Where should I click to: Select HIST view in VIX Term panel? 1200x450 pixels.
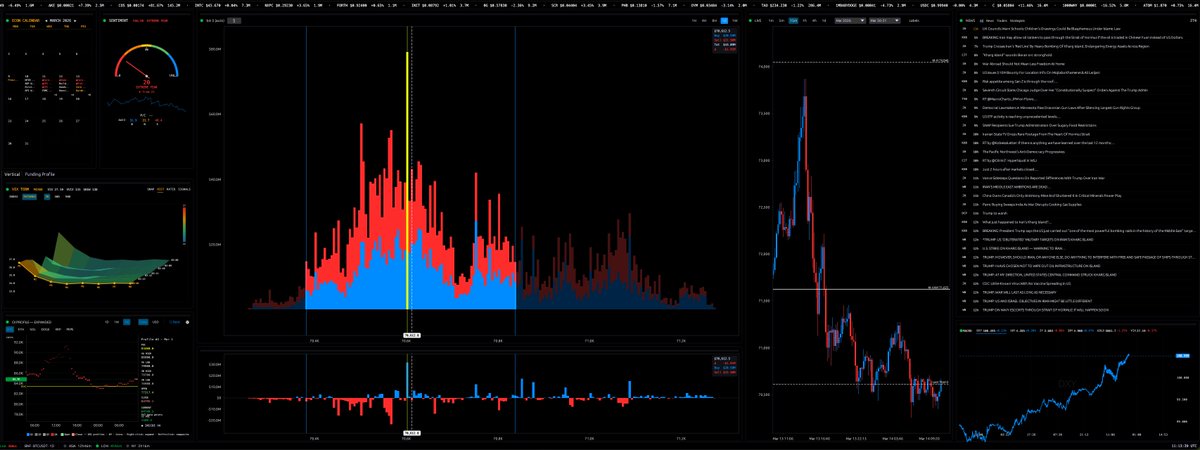point(160,189)
